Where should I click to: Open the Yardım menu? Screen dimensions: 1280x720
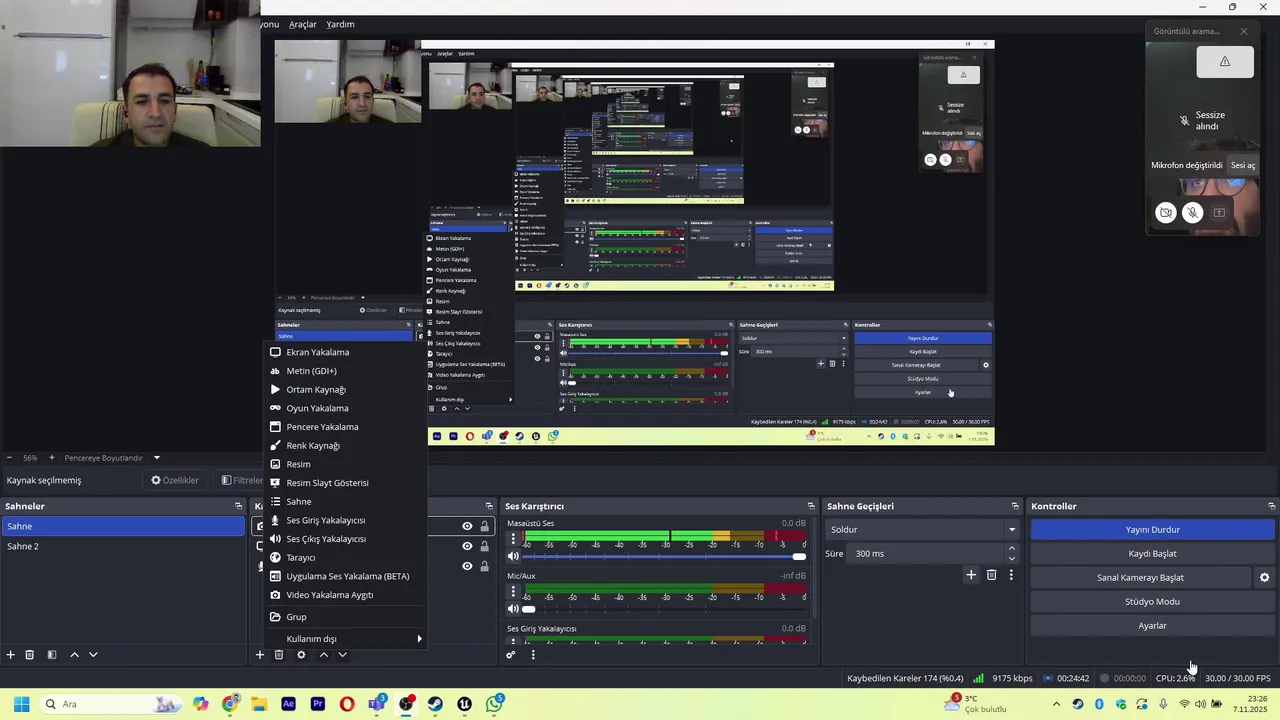pyautogui.click(x=340, y=24)
